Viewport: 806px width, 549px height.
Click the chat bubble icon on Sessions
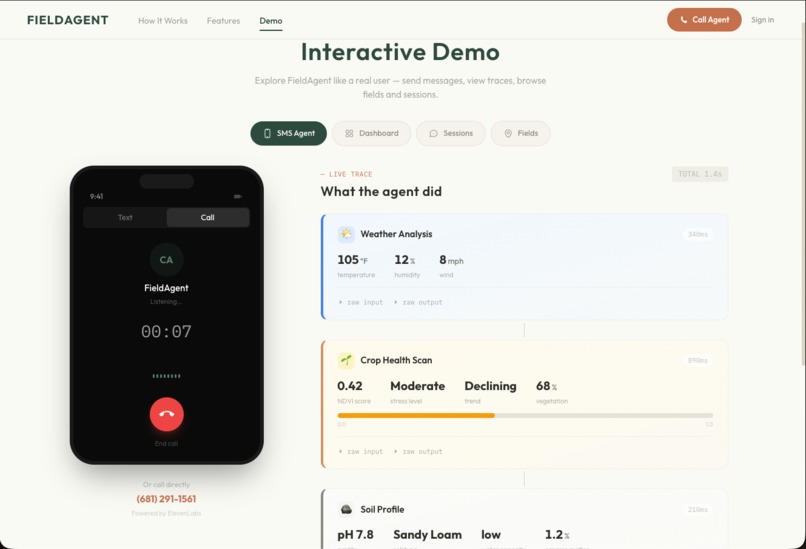pos(433,133)
